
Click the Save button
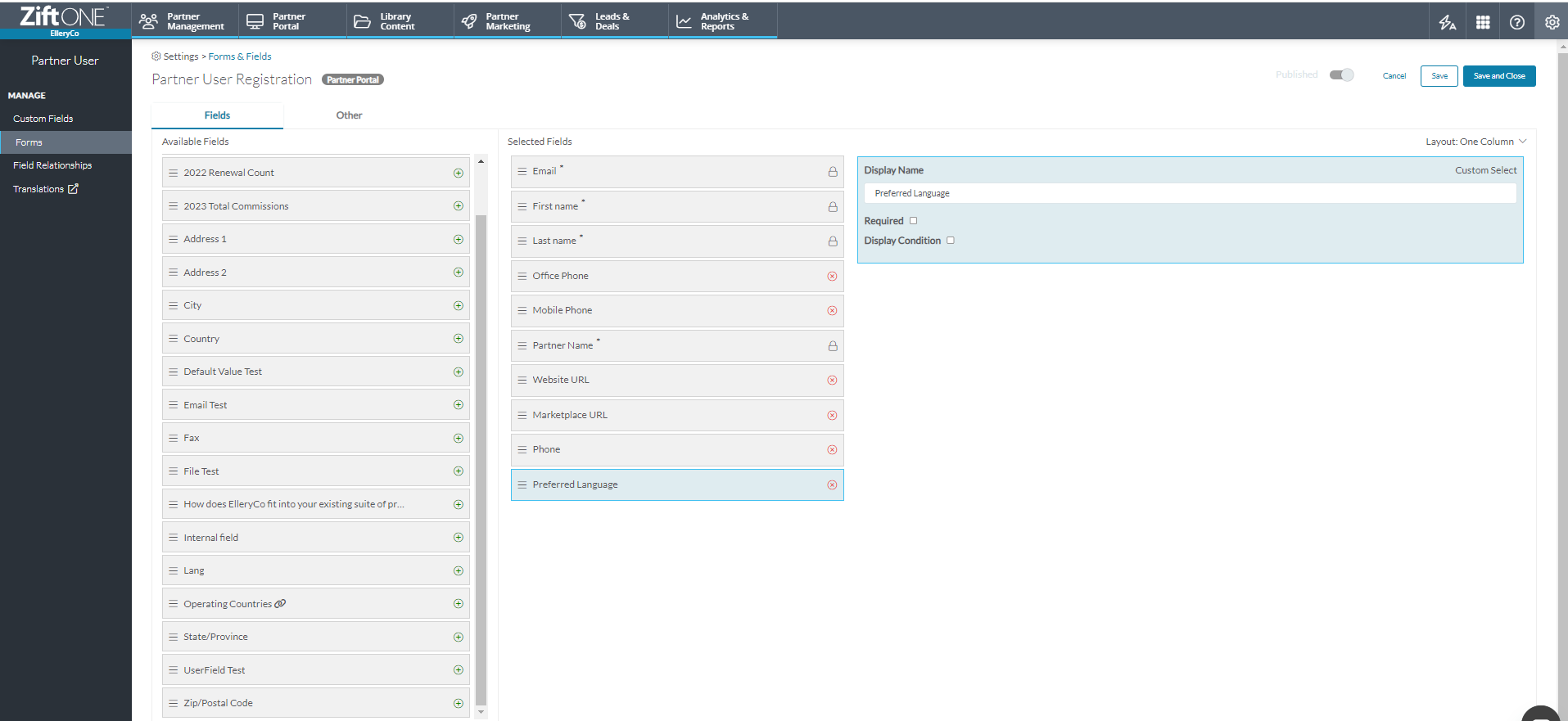click(x=1439, y=76)
